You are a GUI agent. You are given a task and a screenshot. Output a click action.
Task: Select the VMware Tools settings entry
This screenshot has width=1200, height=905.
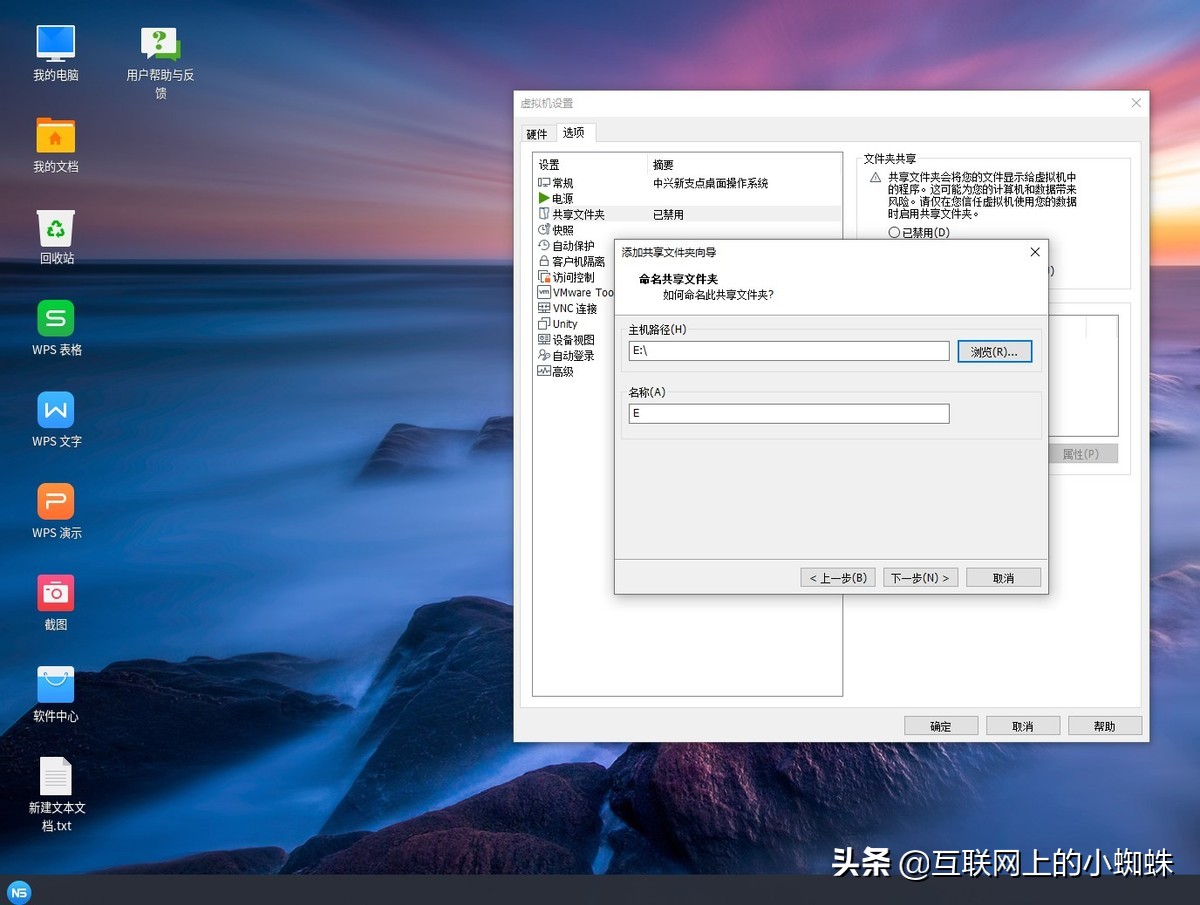(x=580, y=292)
